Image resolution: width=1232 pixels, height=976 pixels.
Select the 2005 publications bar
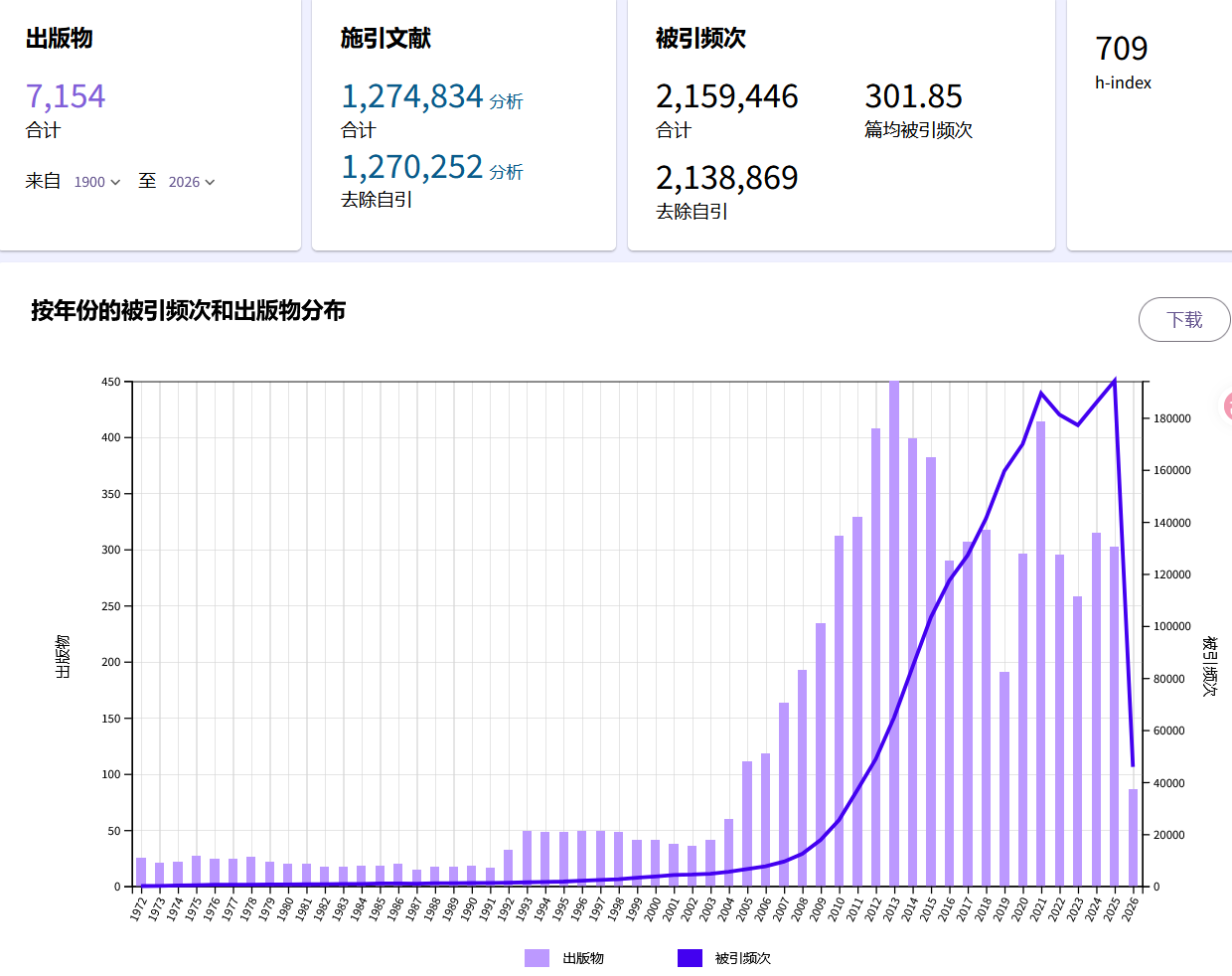tap(747, 823)
